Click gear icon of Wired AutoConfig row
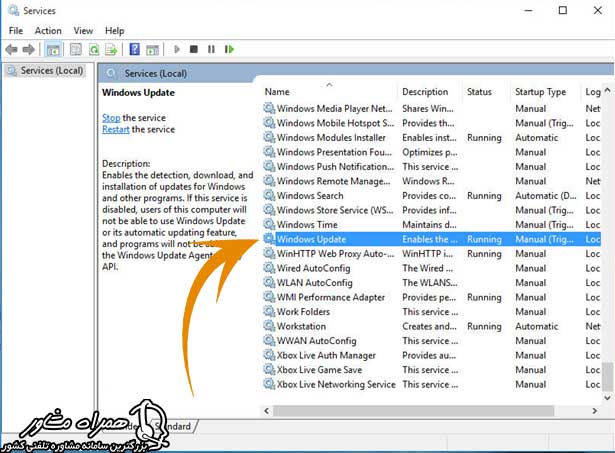 pyautogui.click(x=269, y=268)
